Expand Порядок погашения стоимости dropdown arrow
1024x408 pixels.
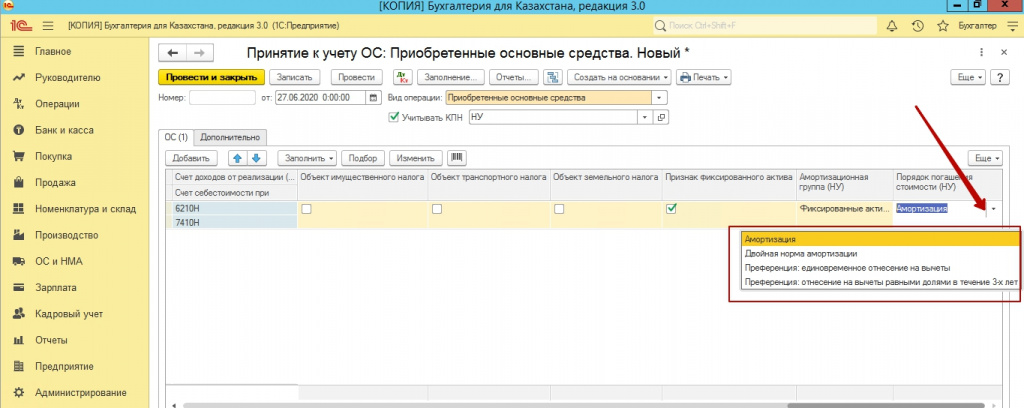click(x=994, y=209)
